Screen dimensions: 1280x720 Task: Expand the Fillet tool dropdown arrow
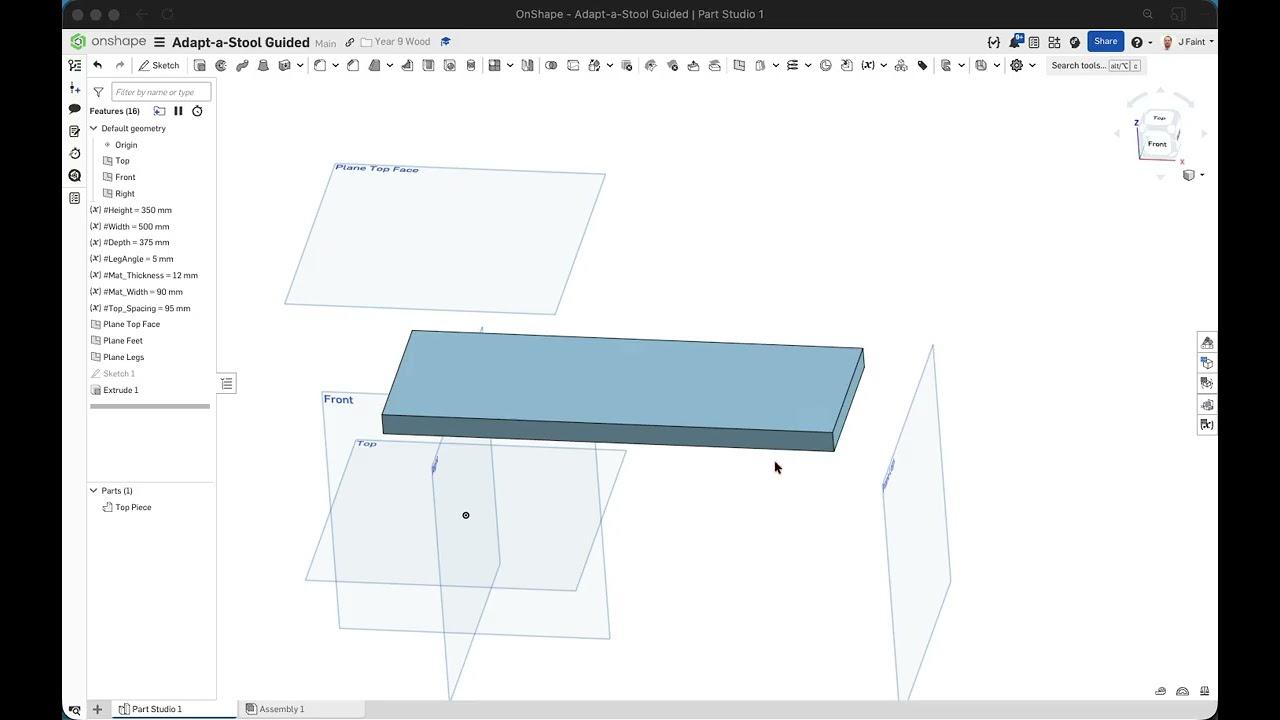[335, 65]
